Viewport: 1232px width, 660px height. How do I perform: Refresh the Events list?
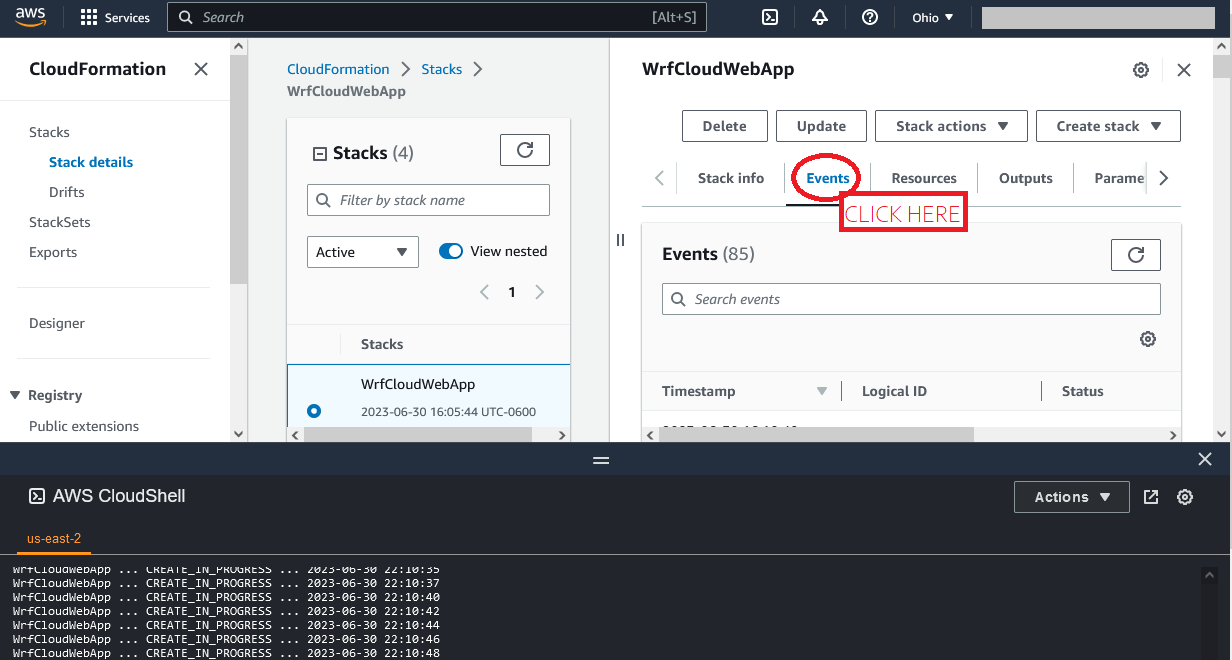tap(1136, 255)
